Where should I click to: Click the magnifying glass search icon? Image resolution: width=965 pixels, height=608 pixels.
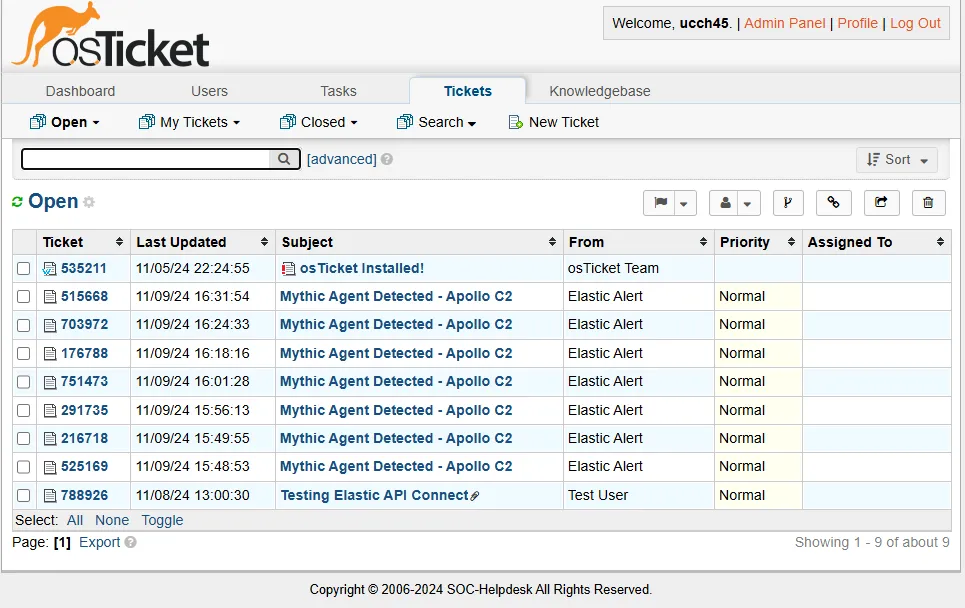click(x=284, y=158)
